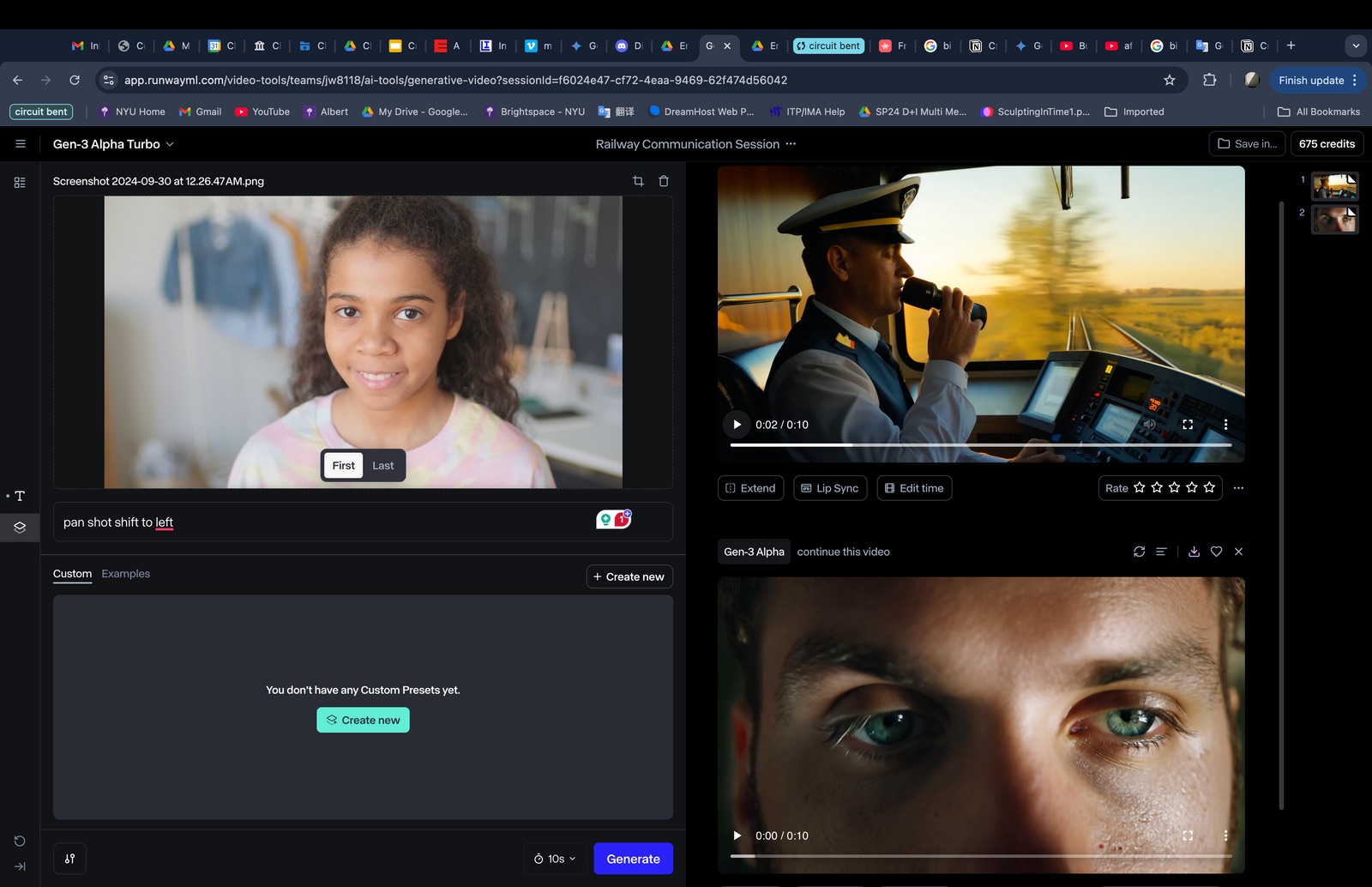Open a new browser tab
Image resolution: width=1372 pixels, height=887 pixels.
(x=1291, y=46)
